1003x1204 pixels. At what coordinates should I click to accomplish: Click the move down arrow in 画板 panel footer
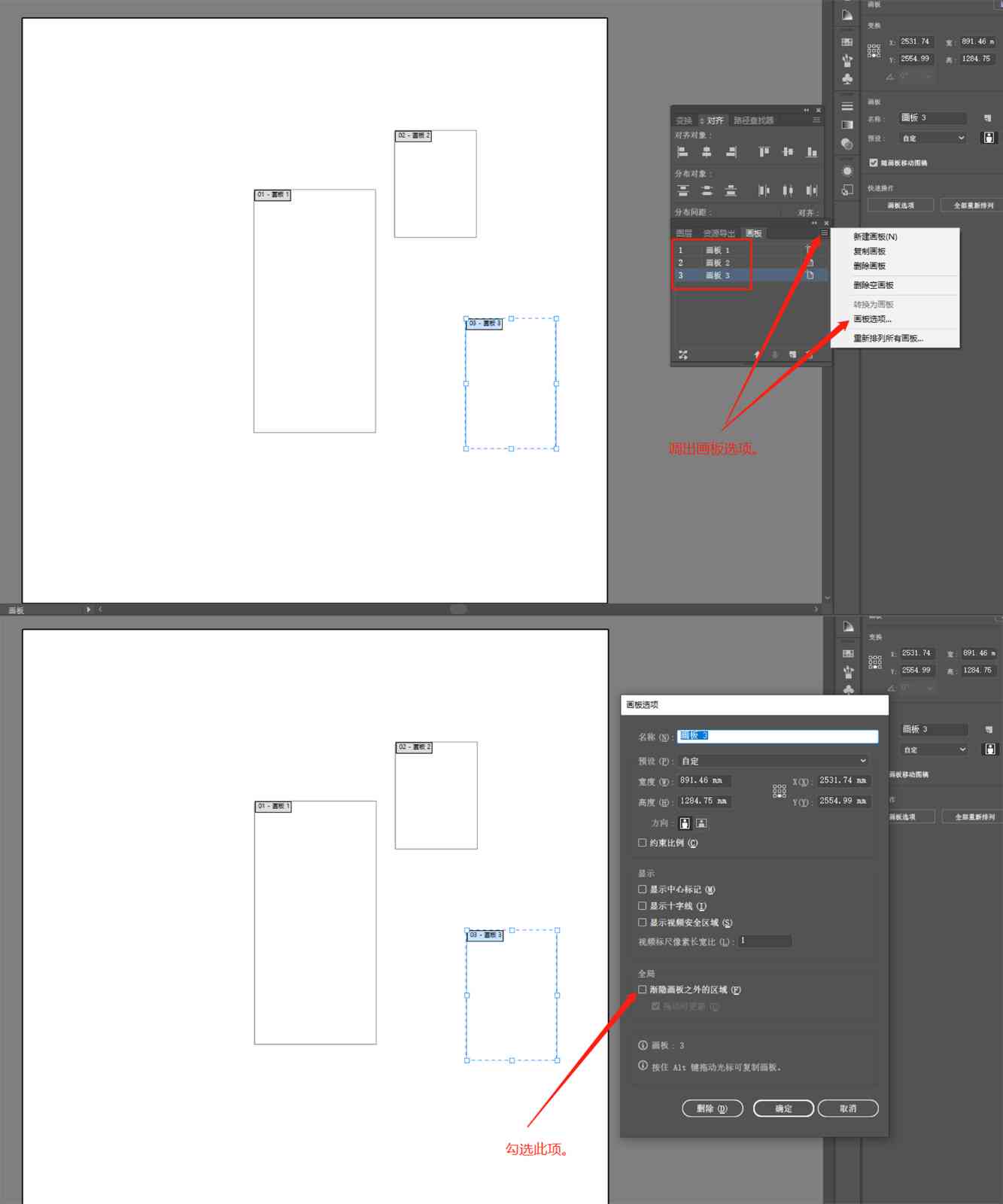pyautogui.click(x=775, y=354)
